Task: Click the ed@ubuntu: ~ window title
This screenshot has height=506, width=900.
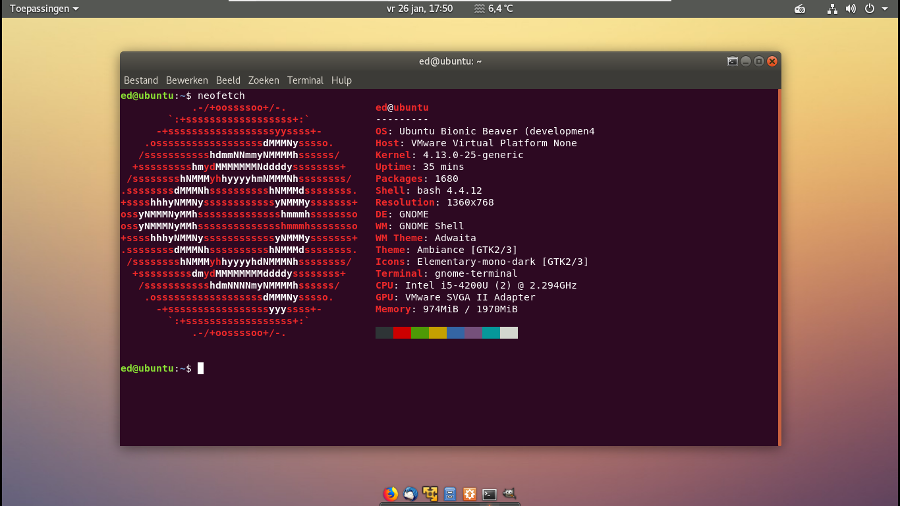Action: point(450,61)
